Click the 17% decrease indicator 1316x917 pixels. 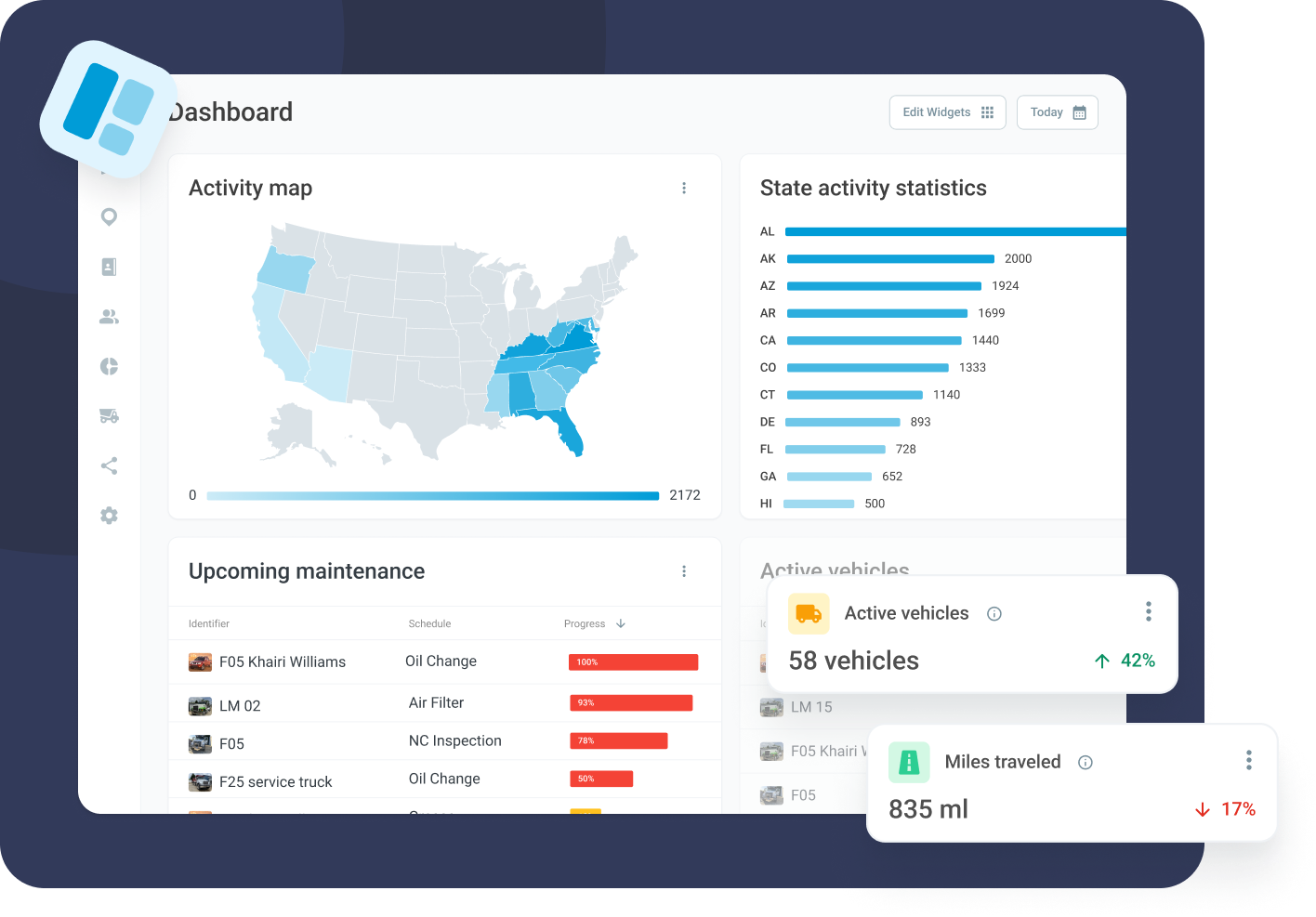(x=1225, y=809)
